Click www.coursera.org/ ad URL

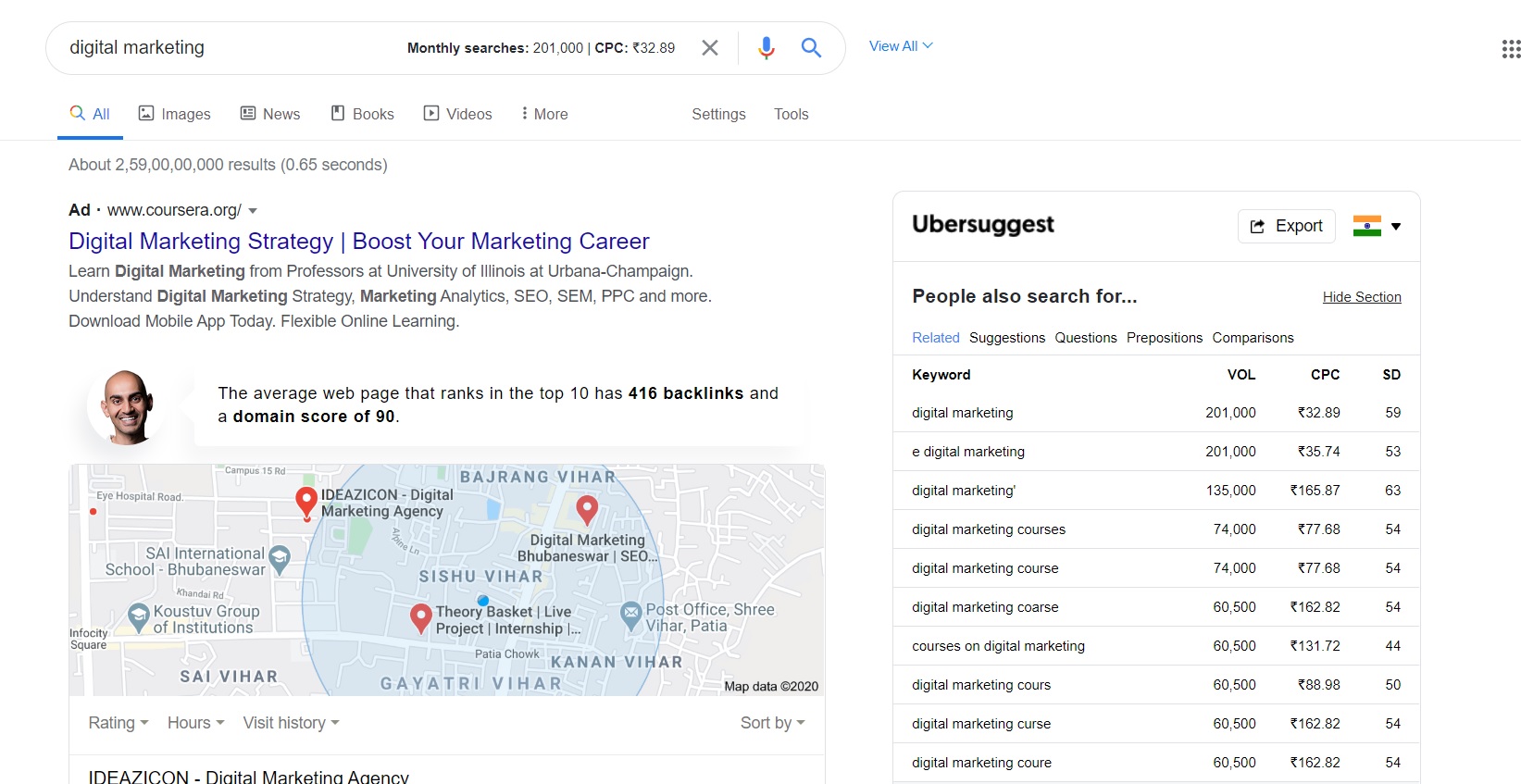pos(174,210)
